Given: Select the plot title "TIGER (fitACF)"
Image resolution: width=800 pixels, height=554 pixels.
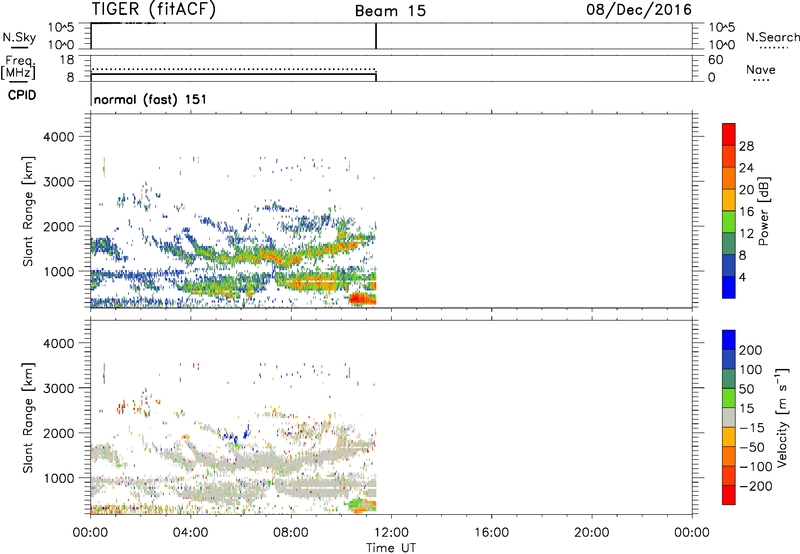Looking at the screenshot, I should (x=154, y=9).
